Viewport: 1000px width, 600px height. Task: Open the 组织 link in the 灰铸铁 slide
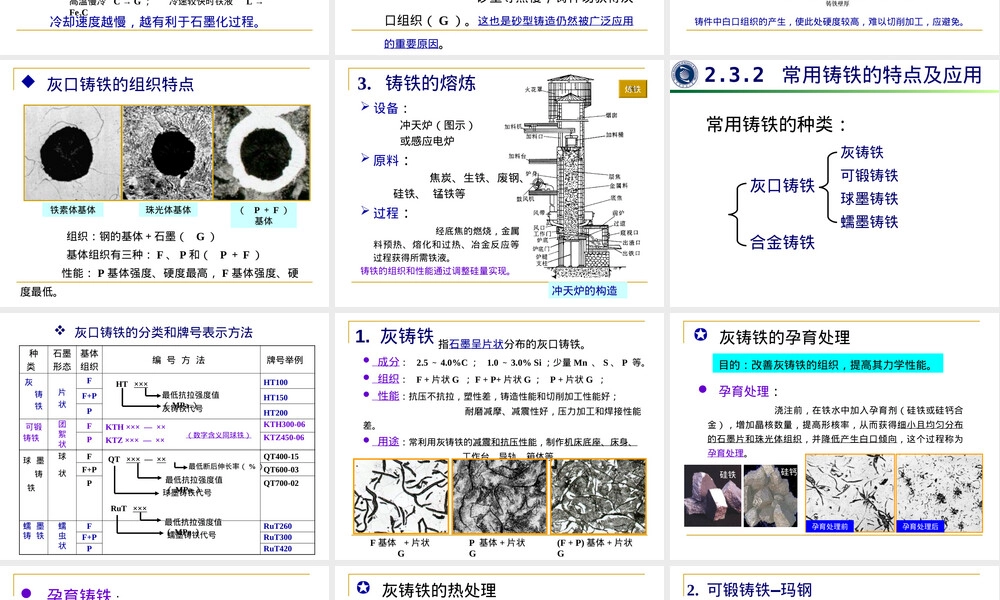tap(388, 379)
